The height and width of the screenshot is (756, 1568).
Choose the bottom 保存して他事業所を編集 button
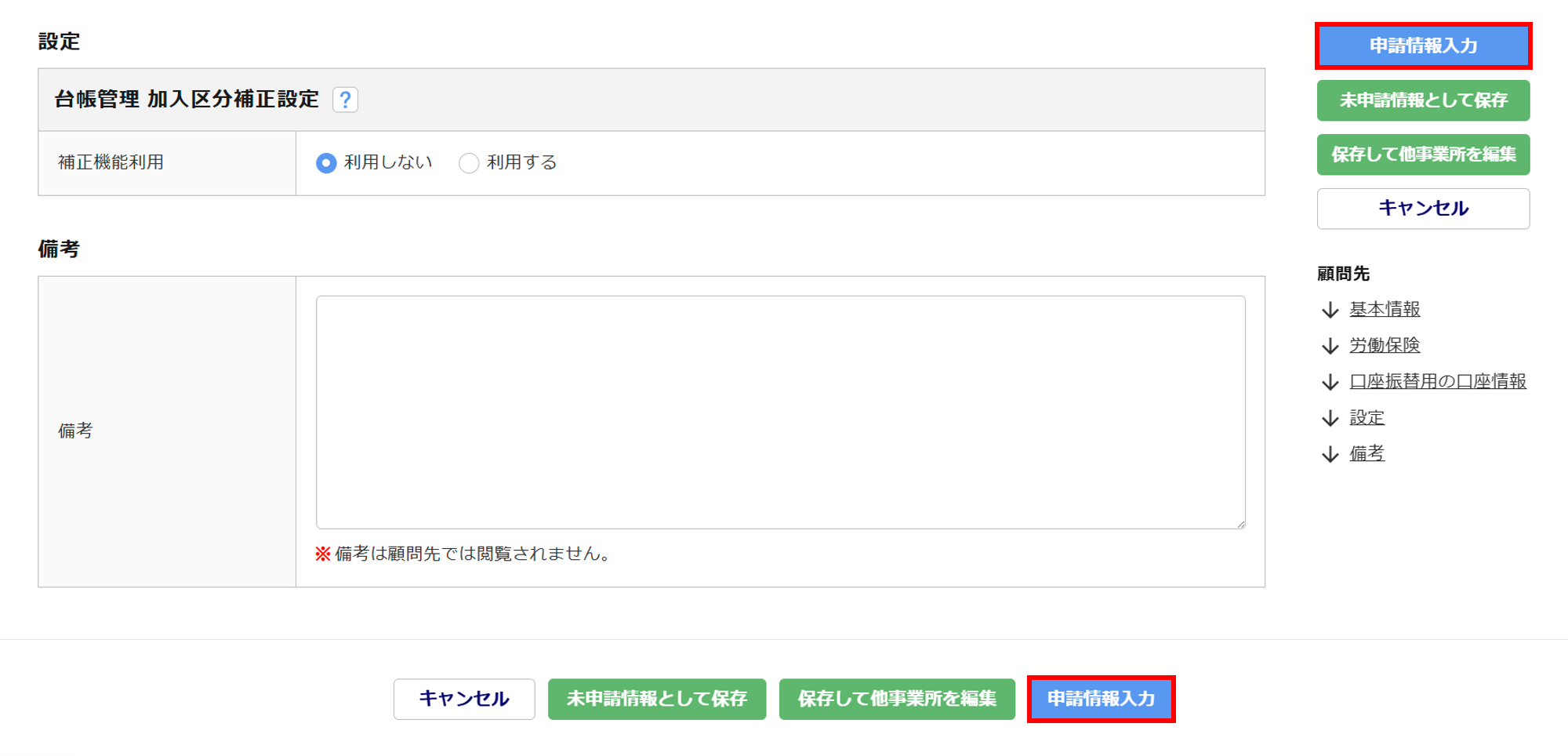point(897,699)
